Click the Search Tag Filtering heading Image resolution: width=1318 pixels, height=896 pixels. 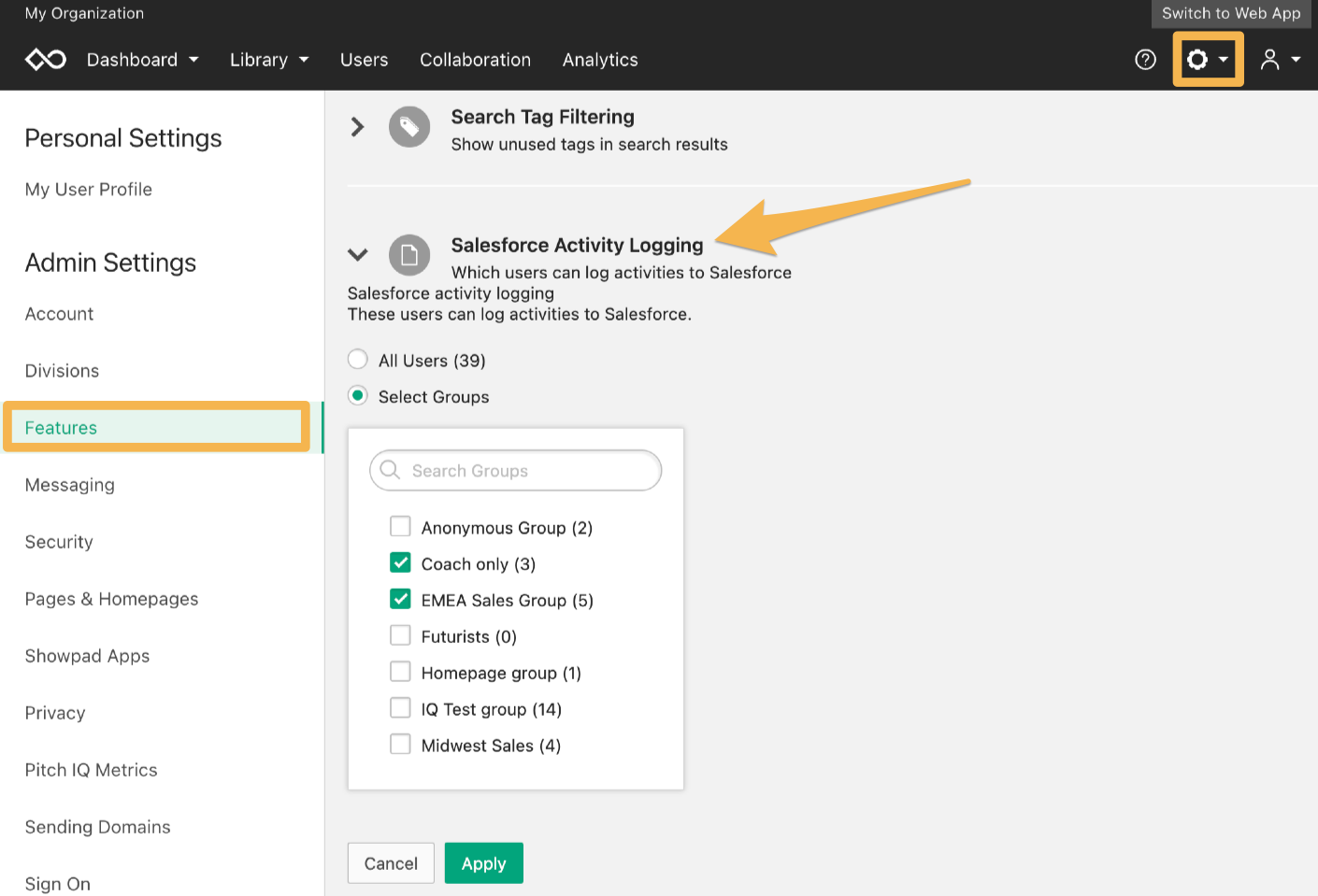(x=543, y=117)
